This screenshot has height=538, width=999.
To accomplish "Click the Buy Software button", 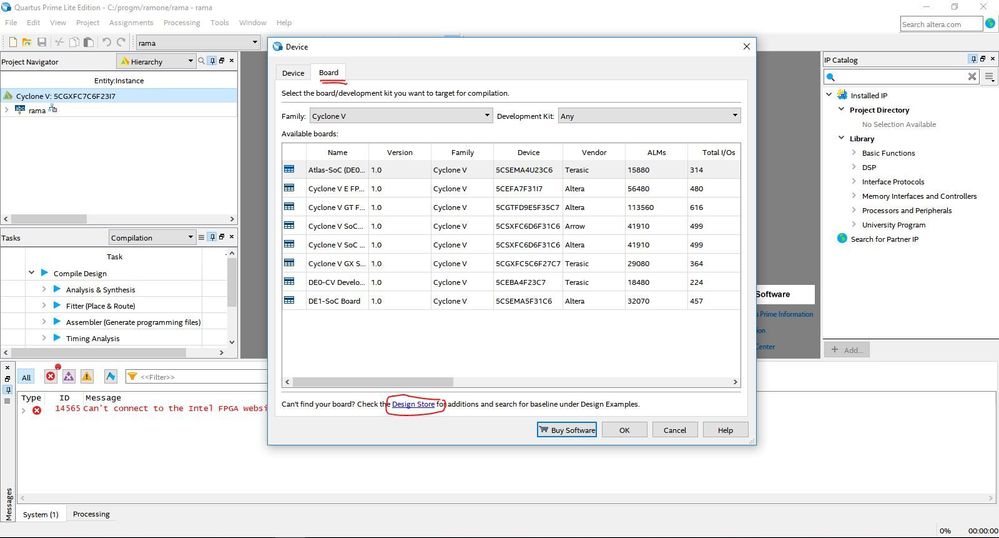I will [x=566, y=430].
